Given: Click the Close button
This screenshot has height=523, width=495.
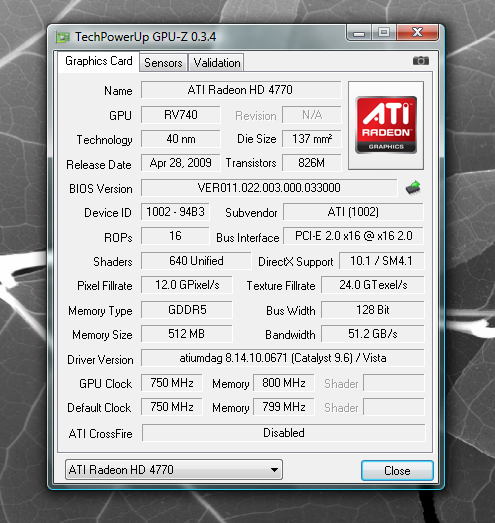Looking at the screenshot, I should pos(397,471).
